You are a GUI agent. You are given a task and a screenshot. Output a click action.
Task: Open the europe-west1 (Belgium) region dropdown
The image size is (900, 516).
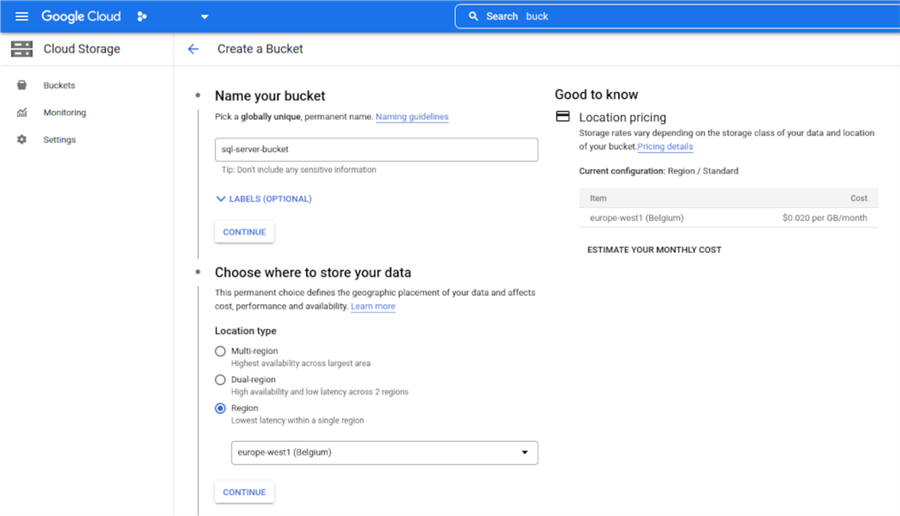tap(385, 452)
